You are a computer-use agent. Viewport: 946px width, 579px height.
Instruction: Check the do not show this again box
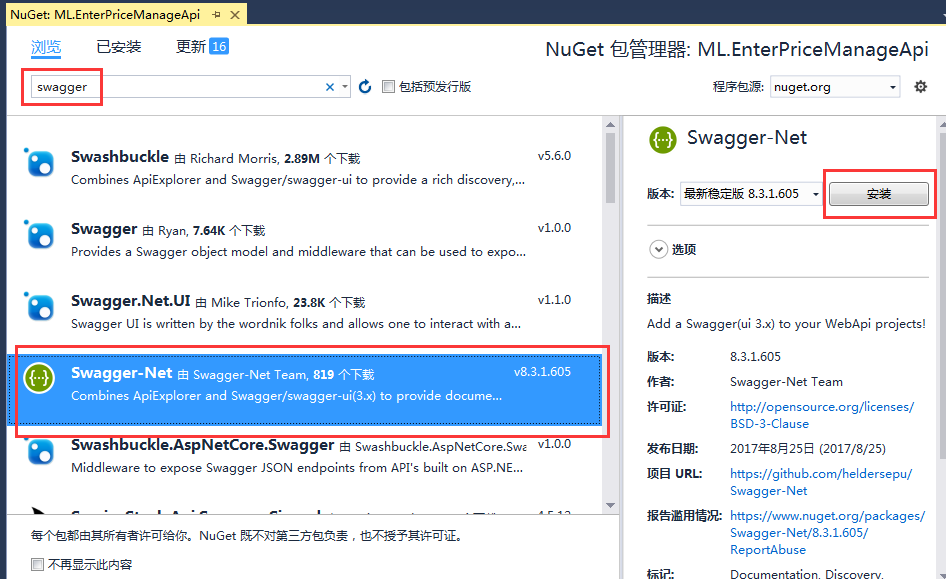(37, 565)
